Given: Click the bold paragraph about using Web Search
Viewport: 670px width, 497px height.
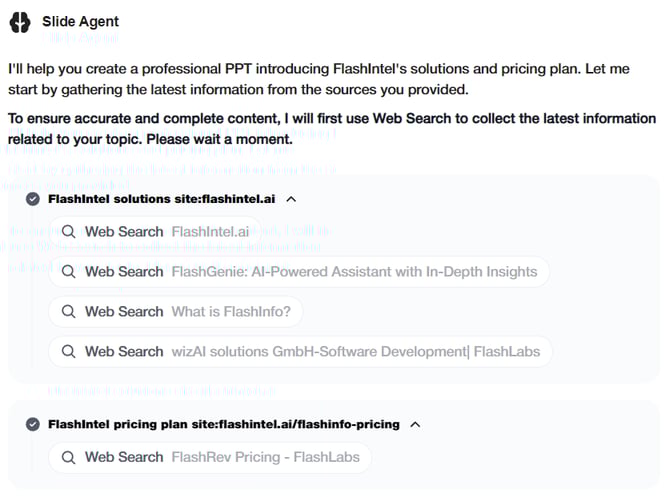Looking at the screenshot, I should [333, 128].
